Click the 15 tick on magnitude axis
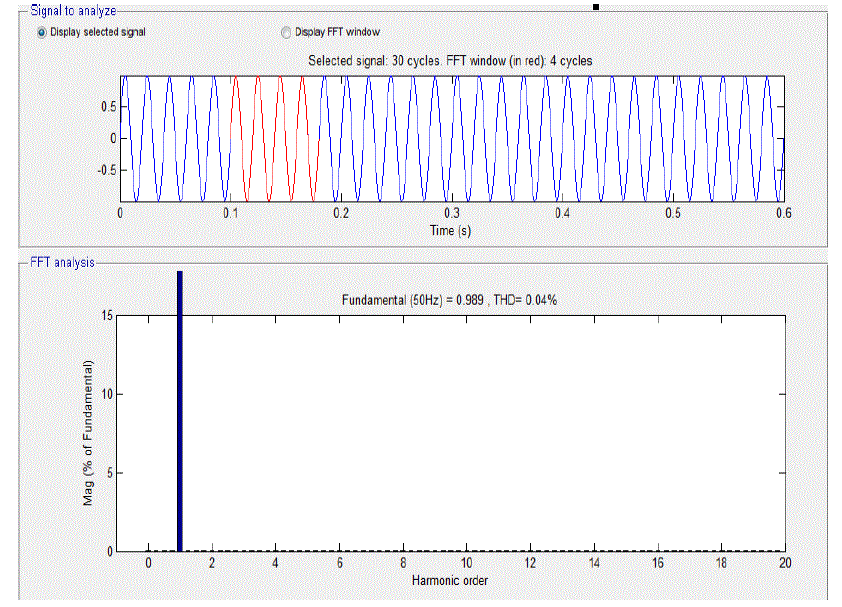 pos(106,316)
